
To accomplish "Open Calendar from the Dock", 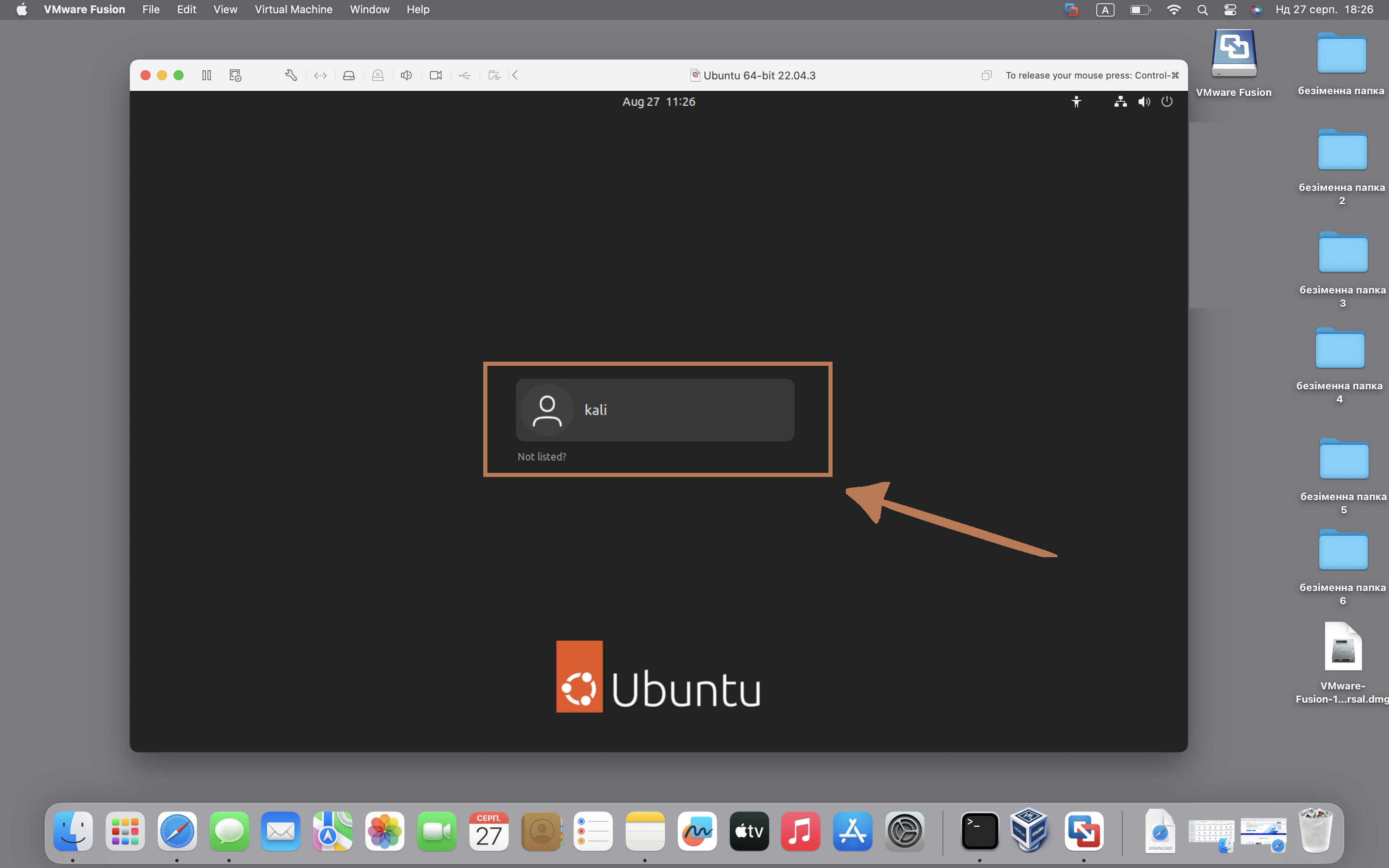I will (489, 831).
